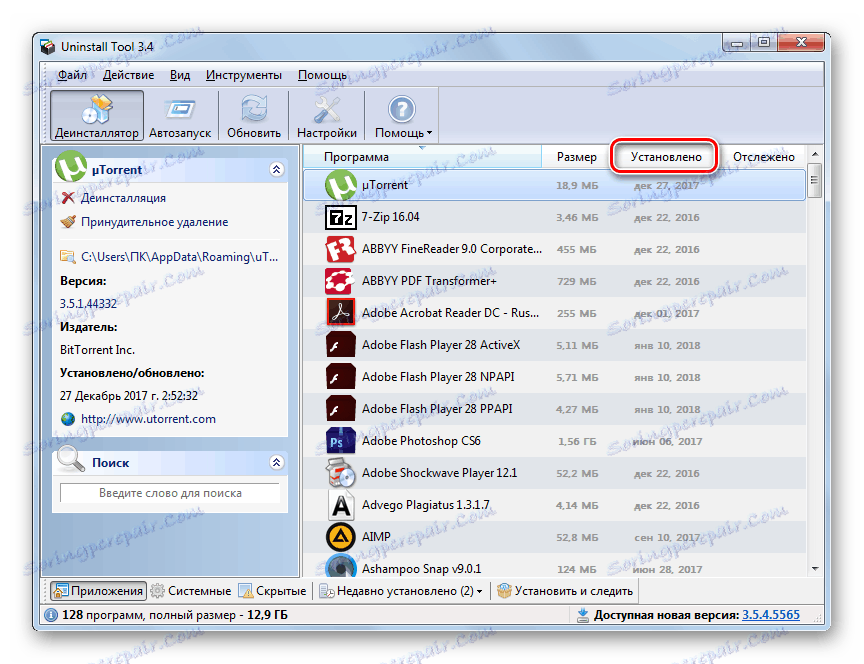This screenshot has width=864, height=664.
Task: Open the http://www.utorrent.com link
Action: pos(148,419)
